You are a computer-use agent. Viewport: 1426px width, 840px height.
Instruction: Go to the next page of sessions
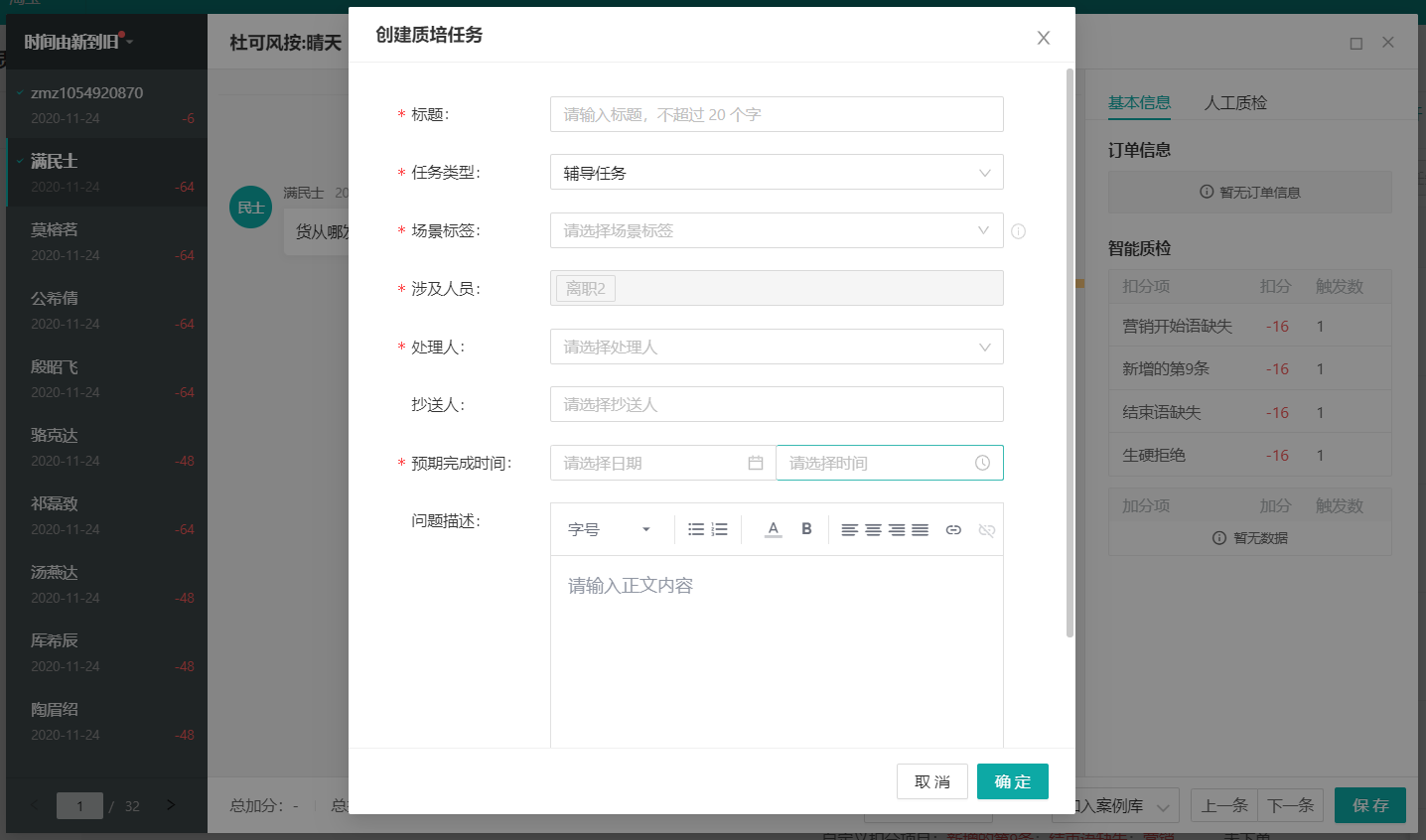pos(171,805)
